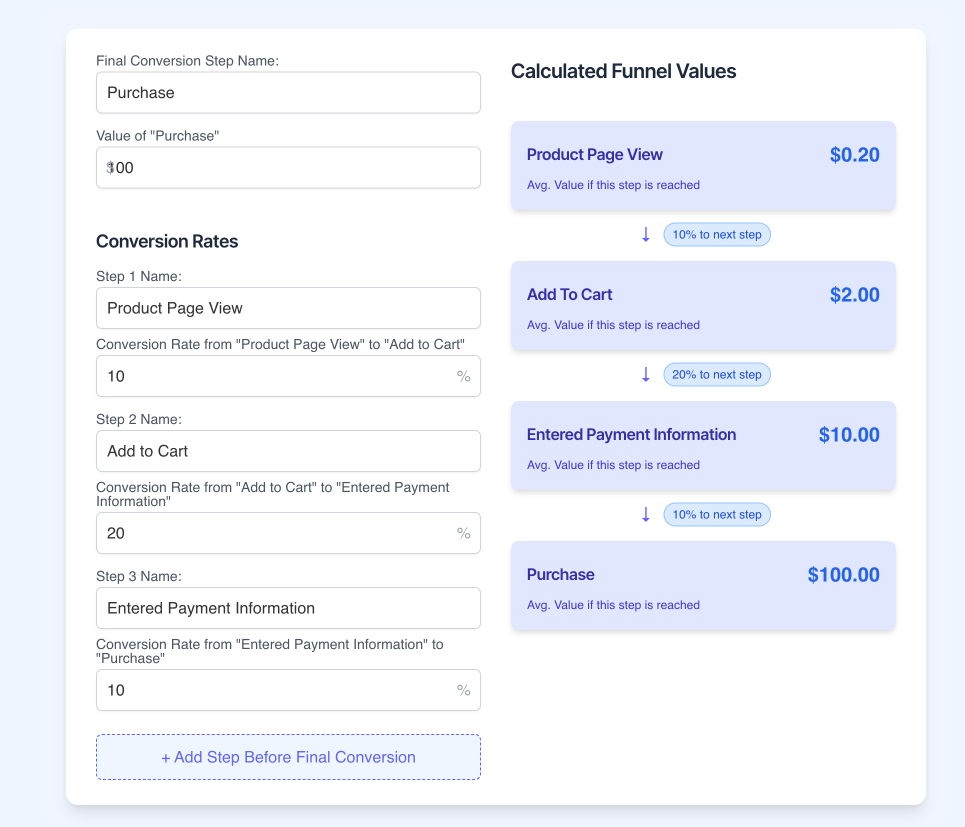Click the "10% to next step" badge under Product Page View
This screenshot has height=827, width=965.
coord(717,235)
